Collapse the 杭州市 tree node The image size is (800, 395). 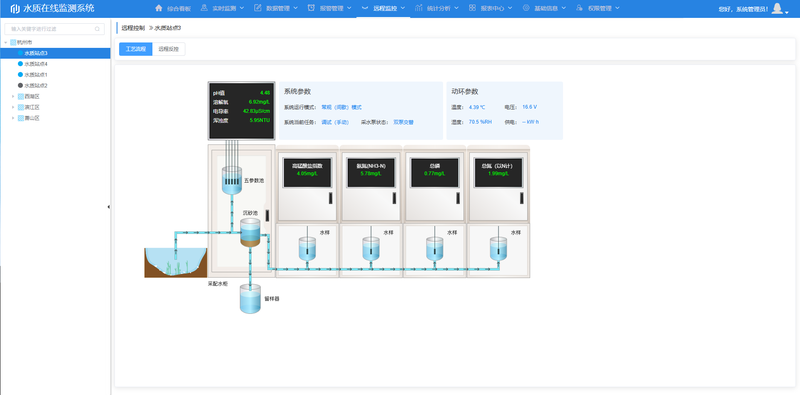[x=6, y=42]
